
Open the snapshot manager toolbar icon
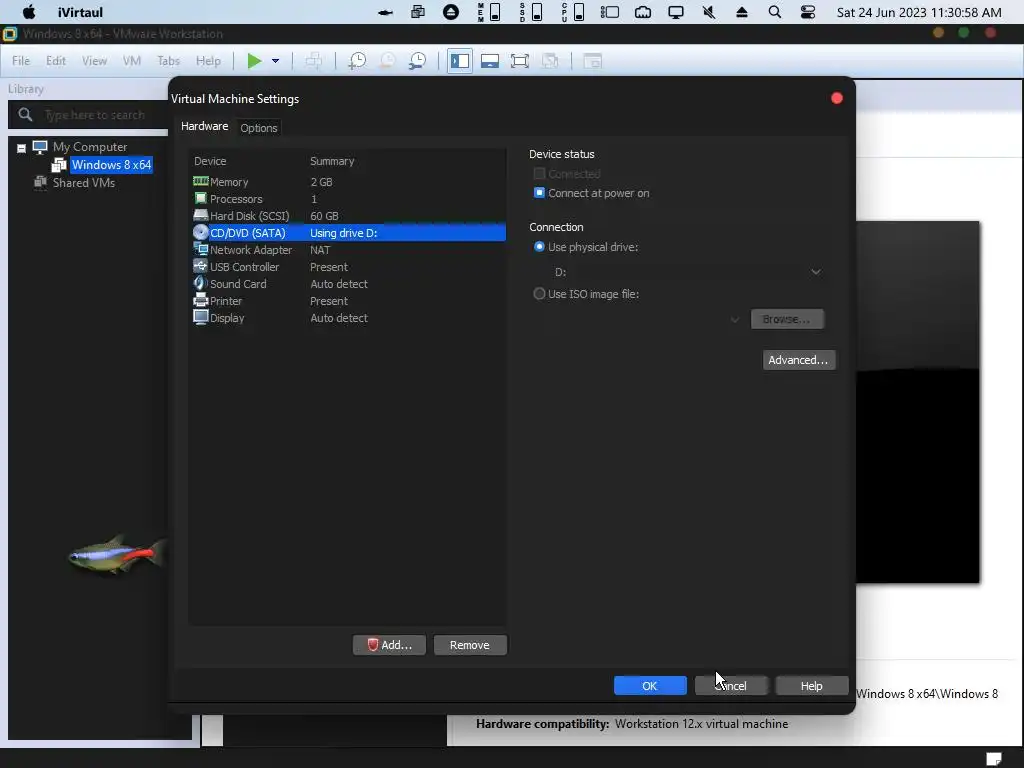tap(417, 61)
